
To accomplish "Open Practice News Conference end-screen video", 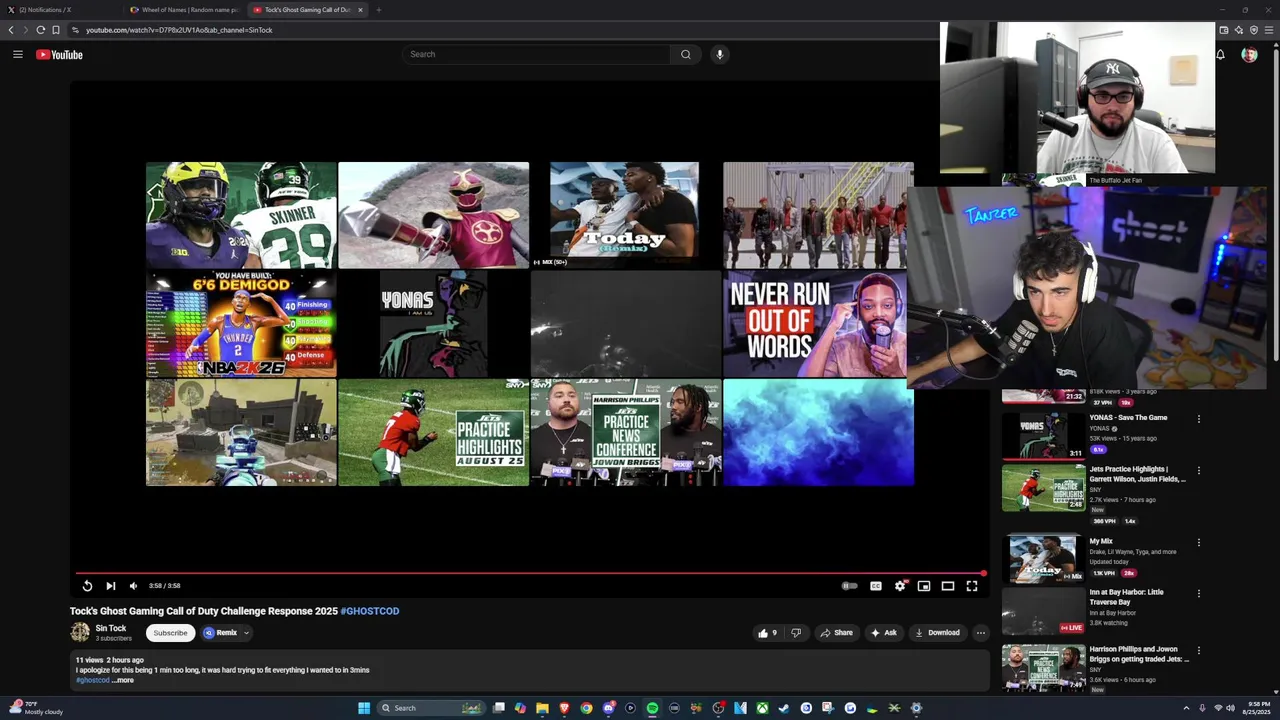I will tap(626, 432).
